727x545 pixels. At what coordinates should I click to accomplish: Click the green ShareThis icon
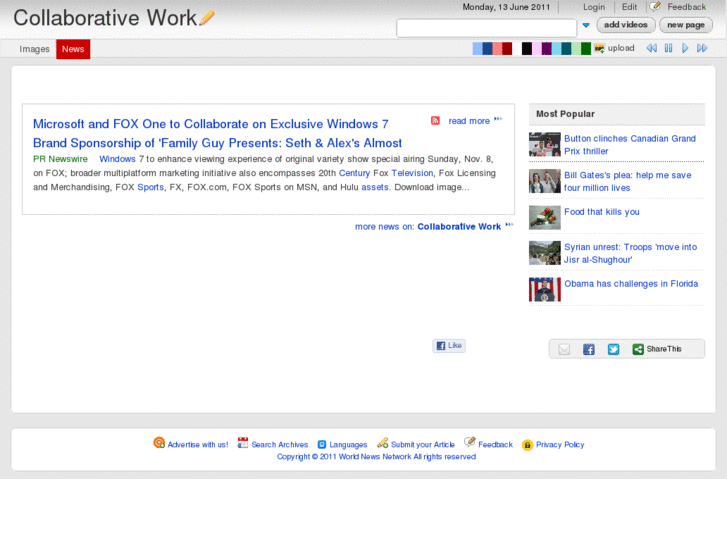coord(638,349)
